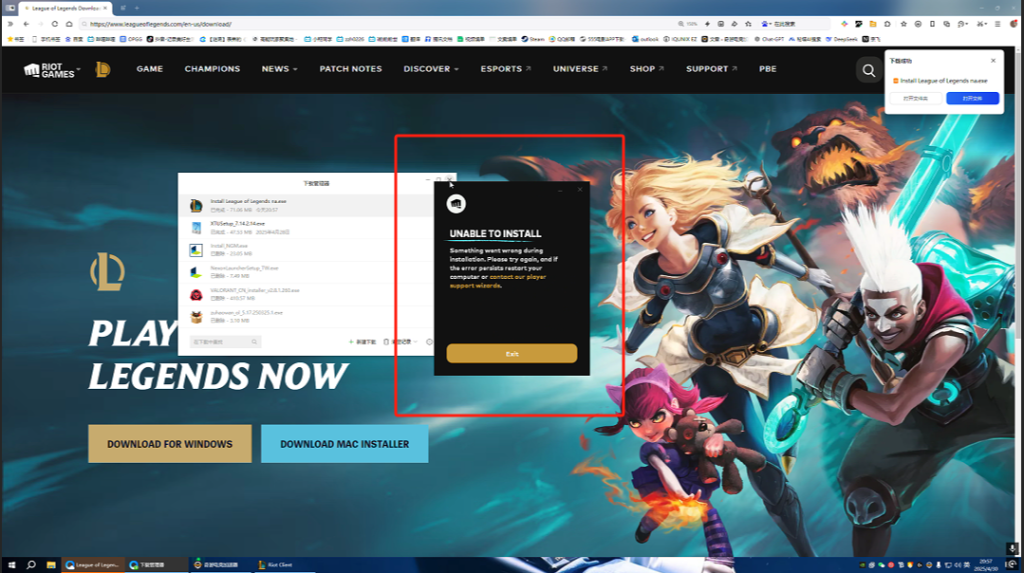The image size is (1024, 573).
Task: Click the website search magnifier icon
Action: (x=869, y=70)
